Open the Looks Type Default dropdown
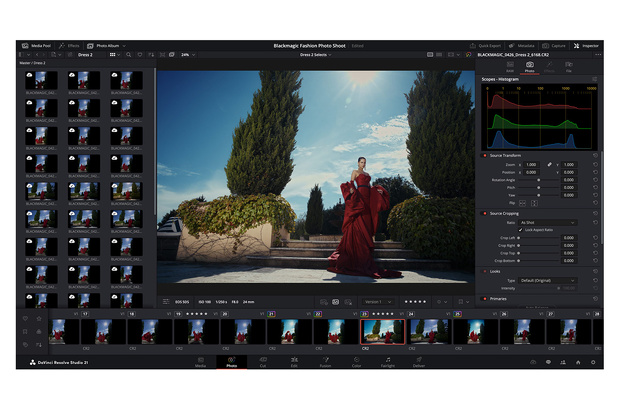Viewport: 640px width, 412px height. coord(547,281)
